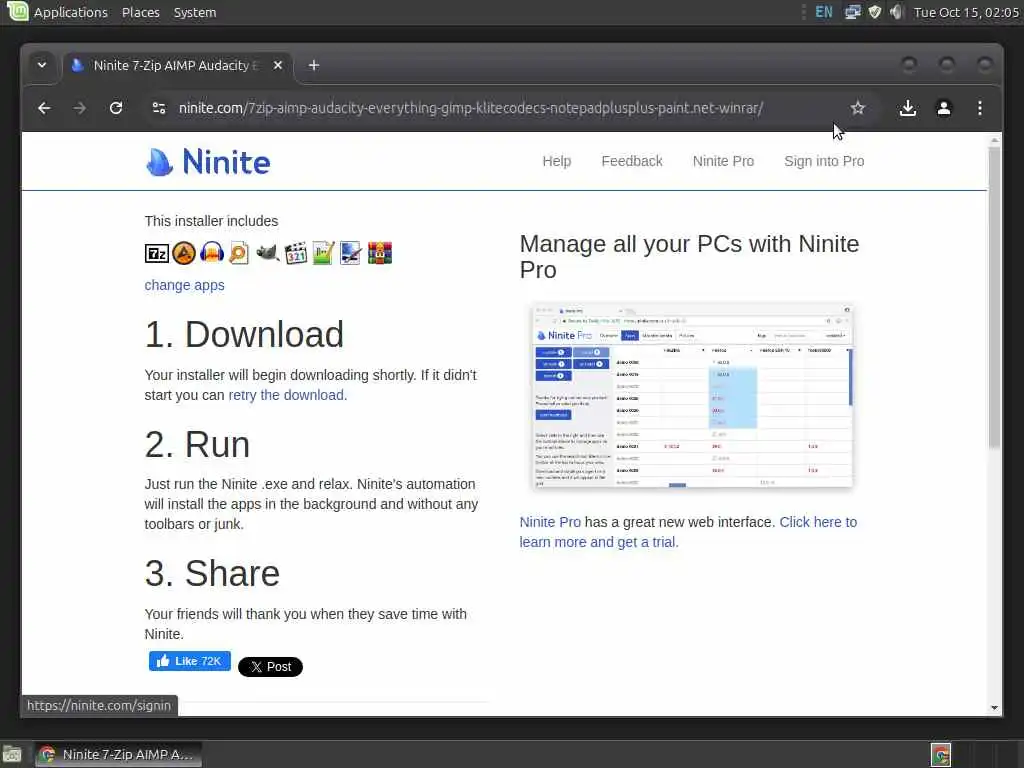This screenshot has height=768, width=1024.
Task: Select the Ninite 7-Zip taskbar window button
Action: pos(118,754)
